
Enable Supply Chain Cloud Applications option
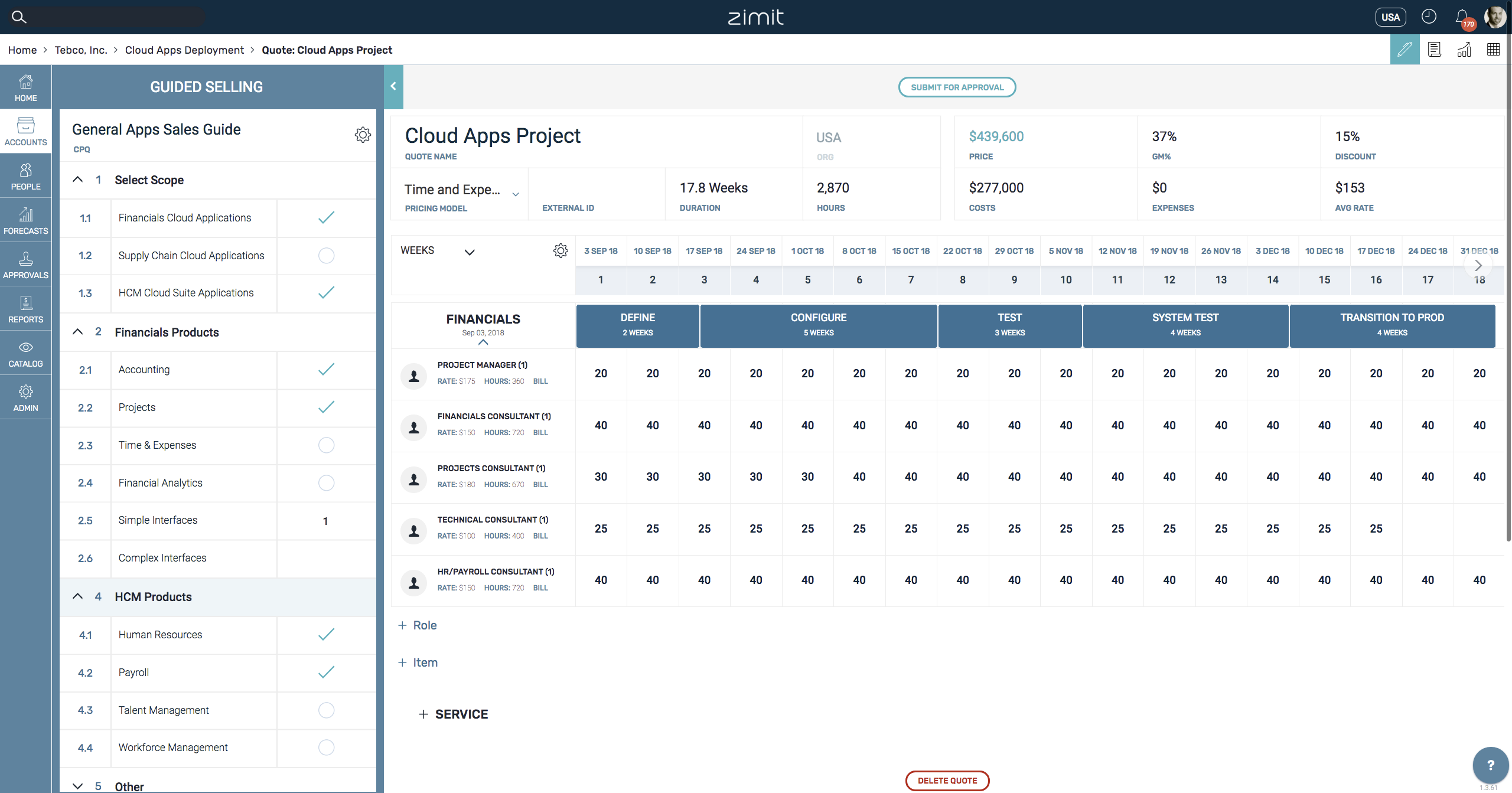point(326,256)
